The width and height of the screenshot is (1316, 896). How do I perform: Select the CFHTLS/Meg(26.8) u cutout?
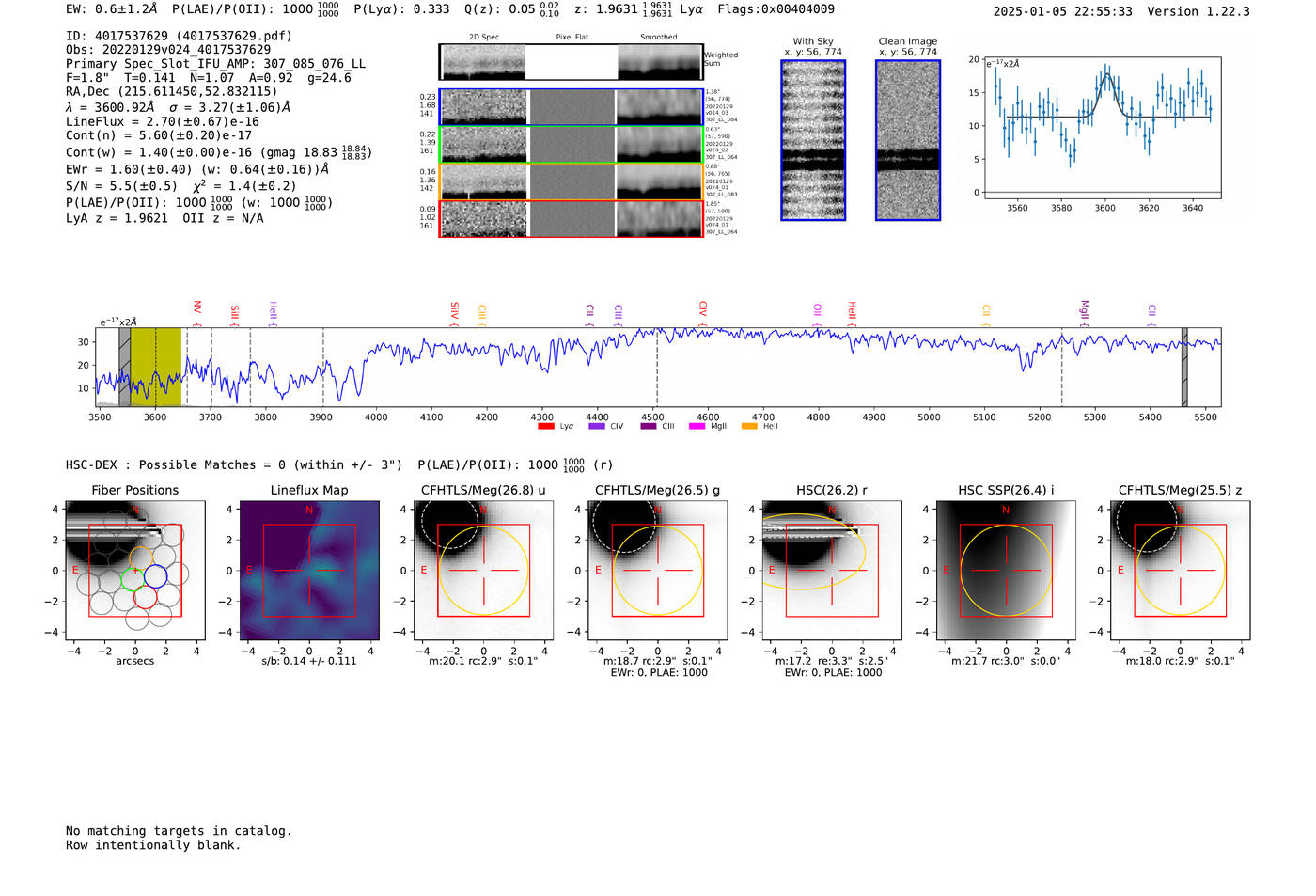pyautogui.click(x=483, y=571)
